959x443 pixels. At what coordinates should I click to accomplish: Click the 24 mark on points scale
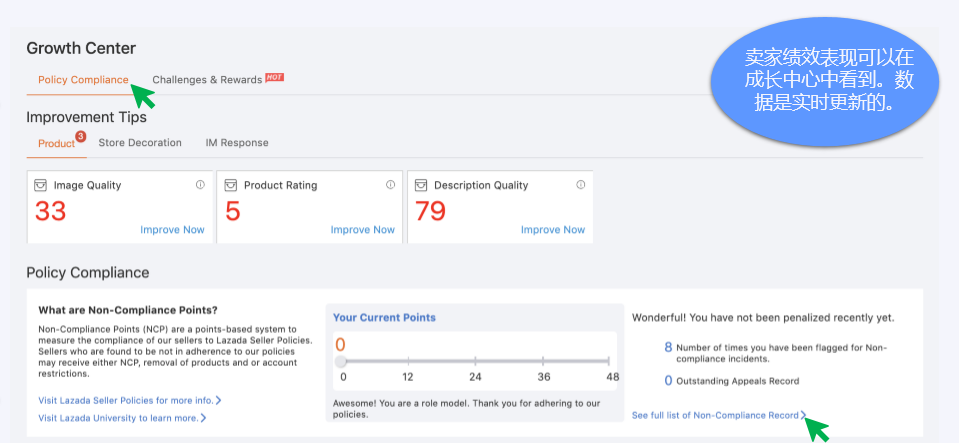point(475,377)
